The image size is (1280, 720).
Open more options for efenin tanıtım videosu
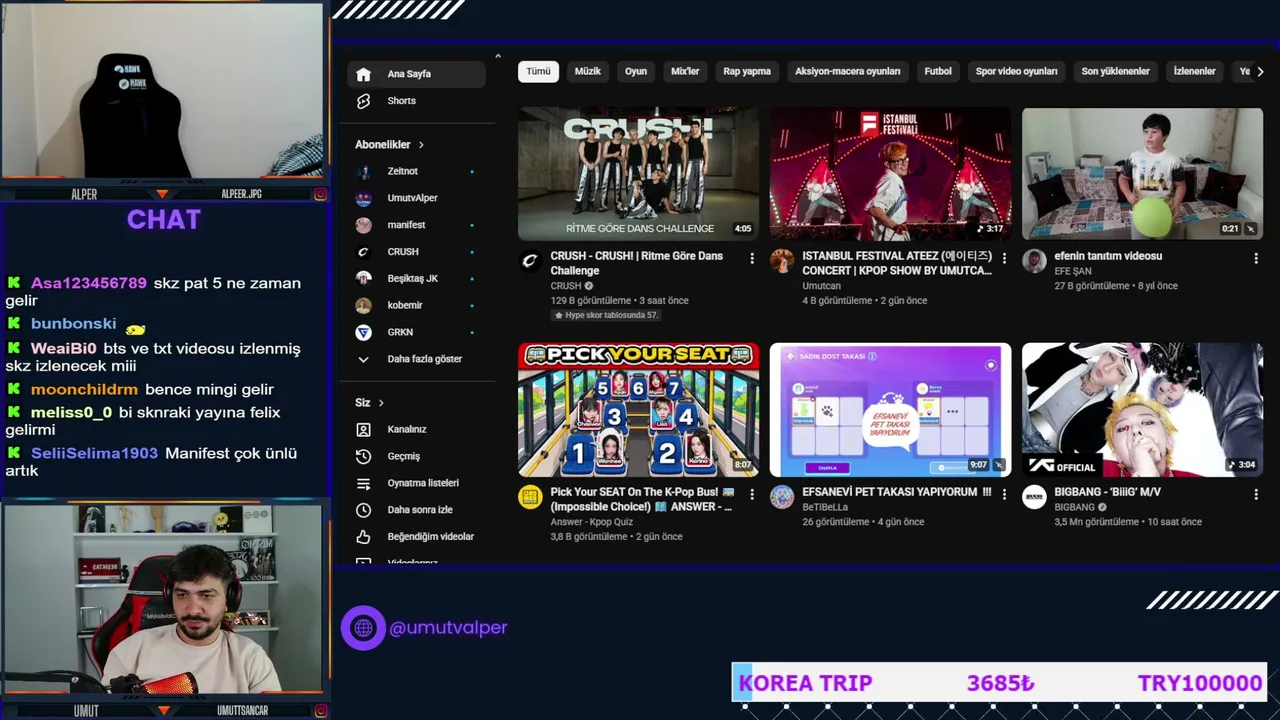tap(1256, 258)
